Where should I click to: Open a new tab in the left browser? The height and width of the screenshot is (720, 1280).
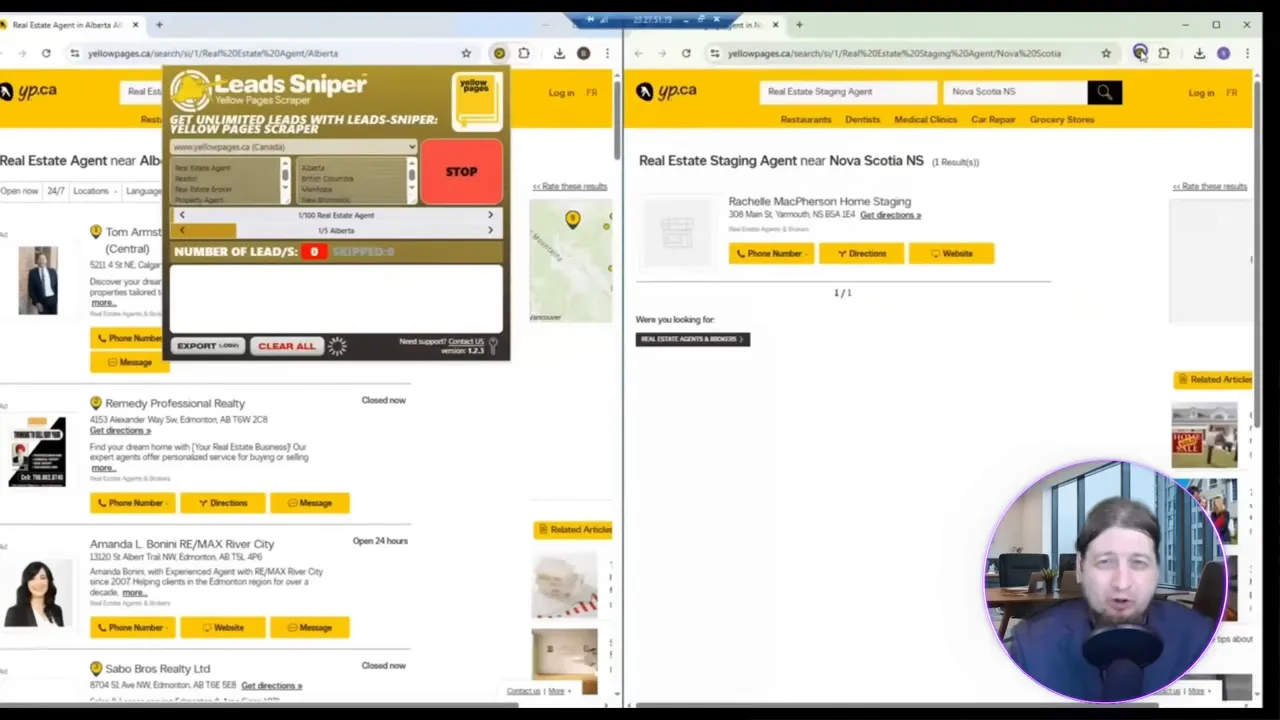pos(159,25)
